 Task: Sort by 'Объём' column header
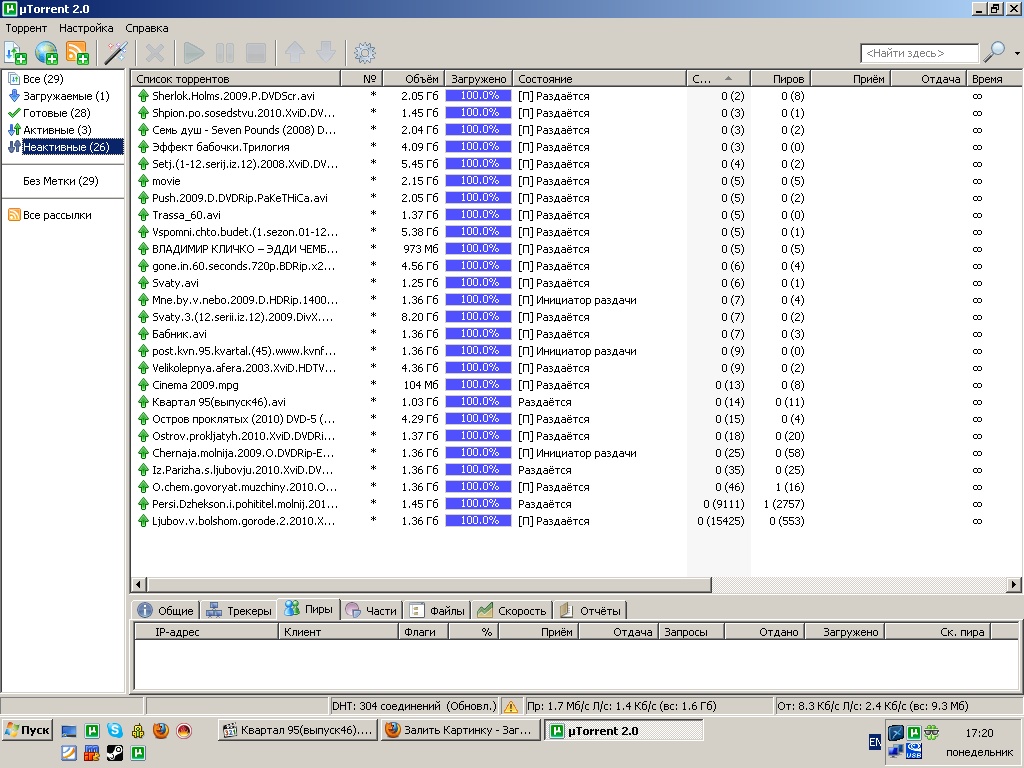pos(413,79)
